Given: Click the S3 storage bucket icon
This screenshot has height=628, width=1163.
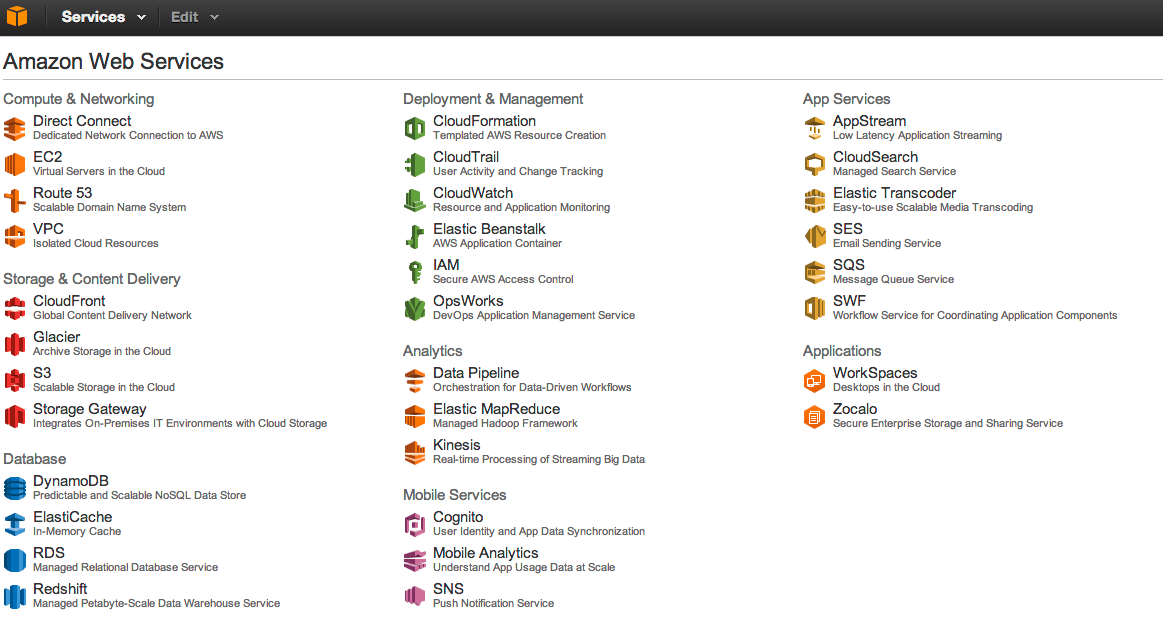Looking at the screenshot, I should (15, 380).
